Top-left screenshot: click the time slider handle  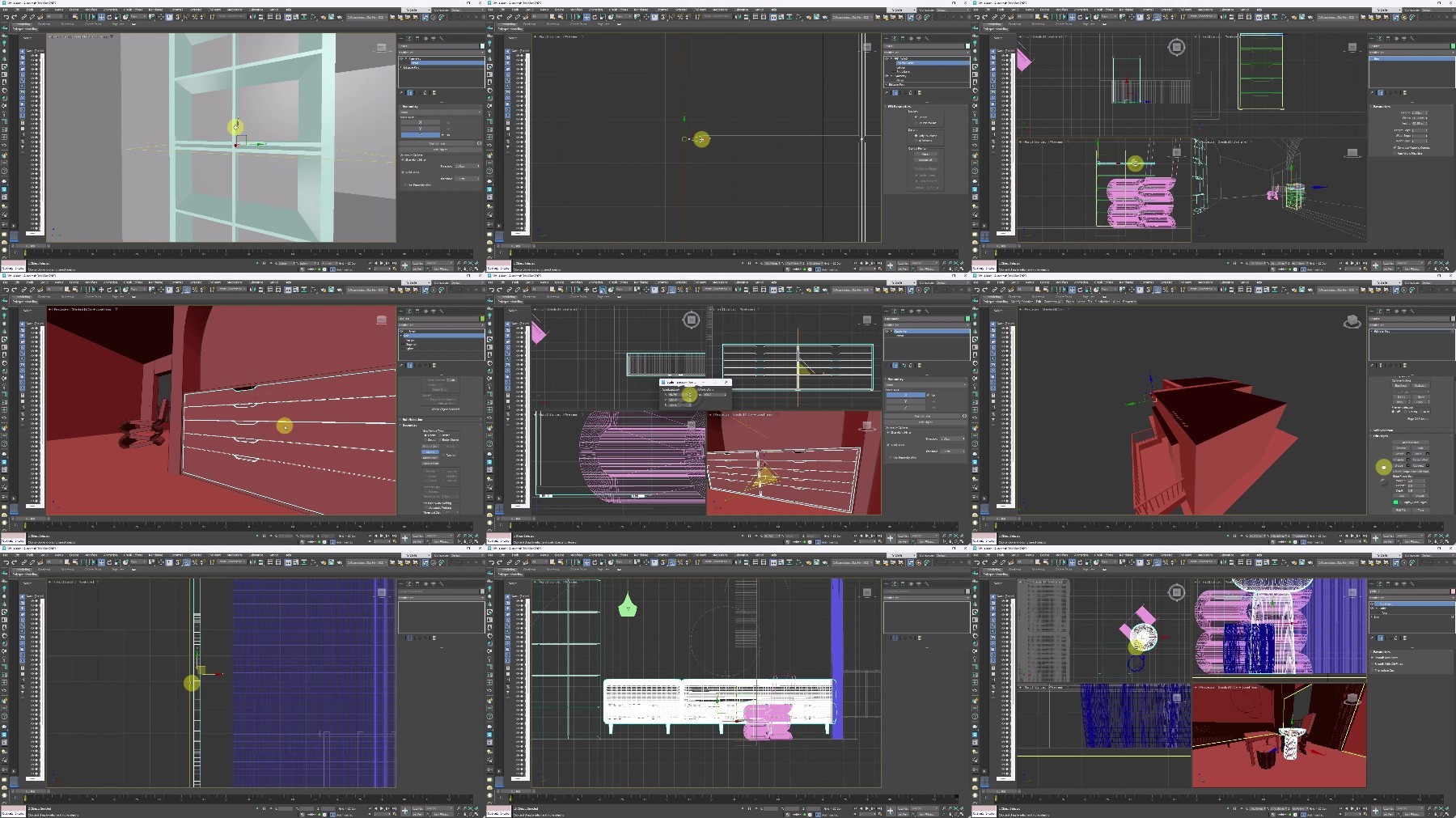click(31, 246)
